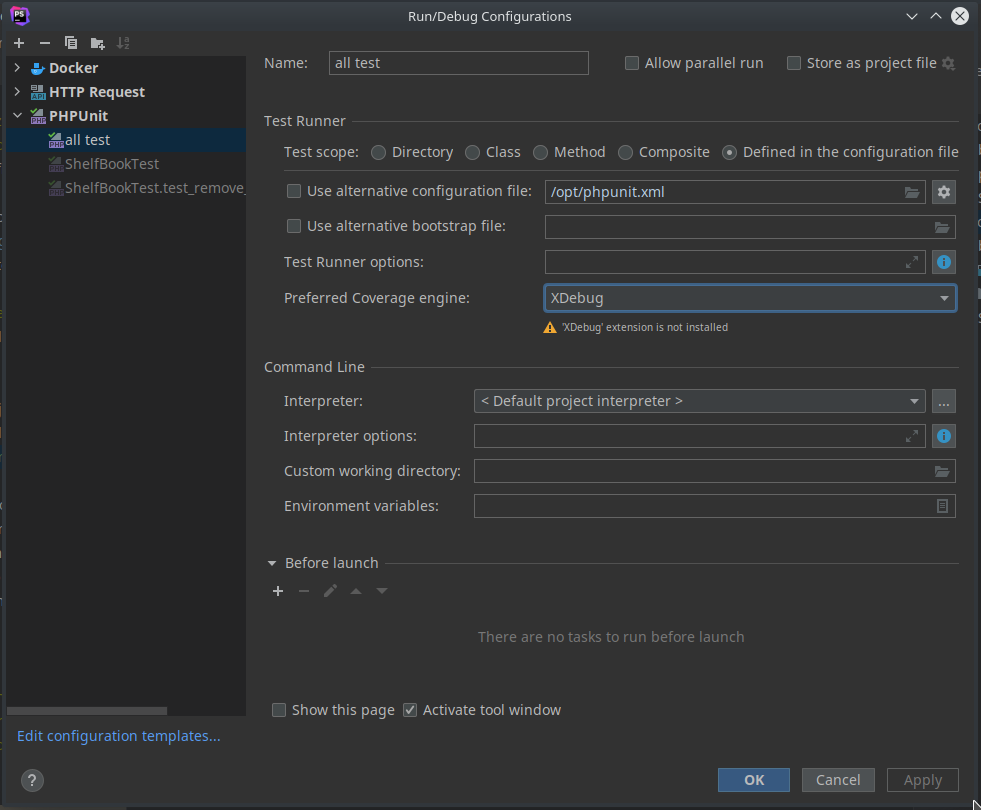Select Defined in the configuration file scope
This screenshot has height=810, width=981.
coord(729,153)
